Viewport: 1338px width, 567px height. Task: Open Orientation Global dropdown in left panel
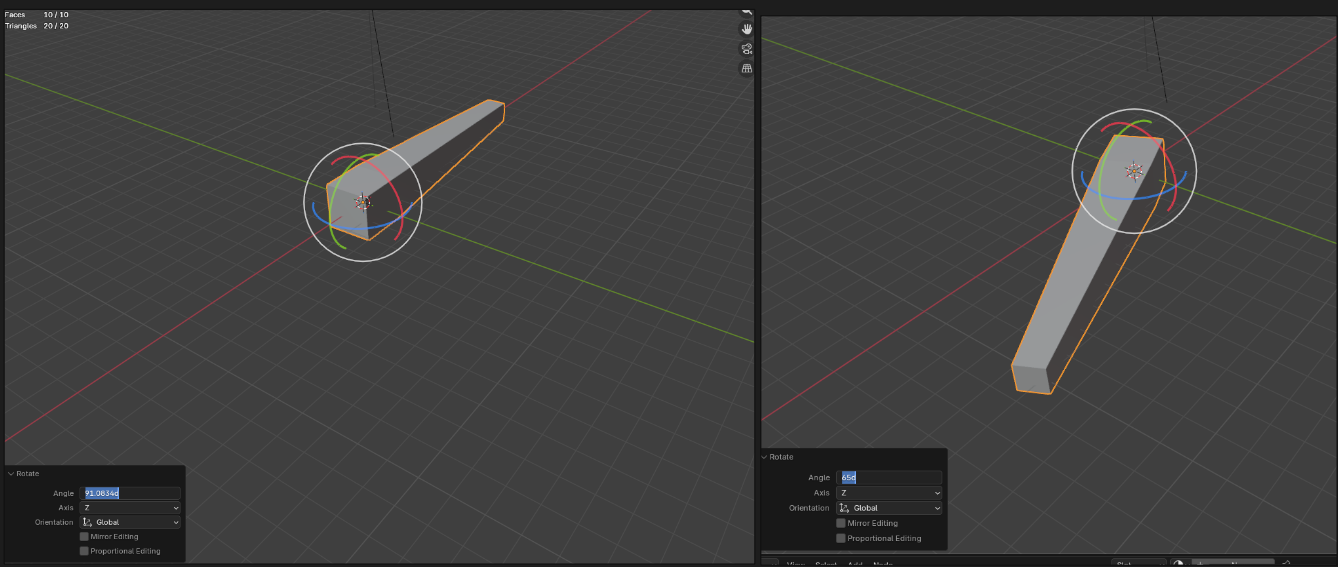(131, 522)
